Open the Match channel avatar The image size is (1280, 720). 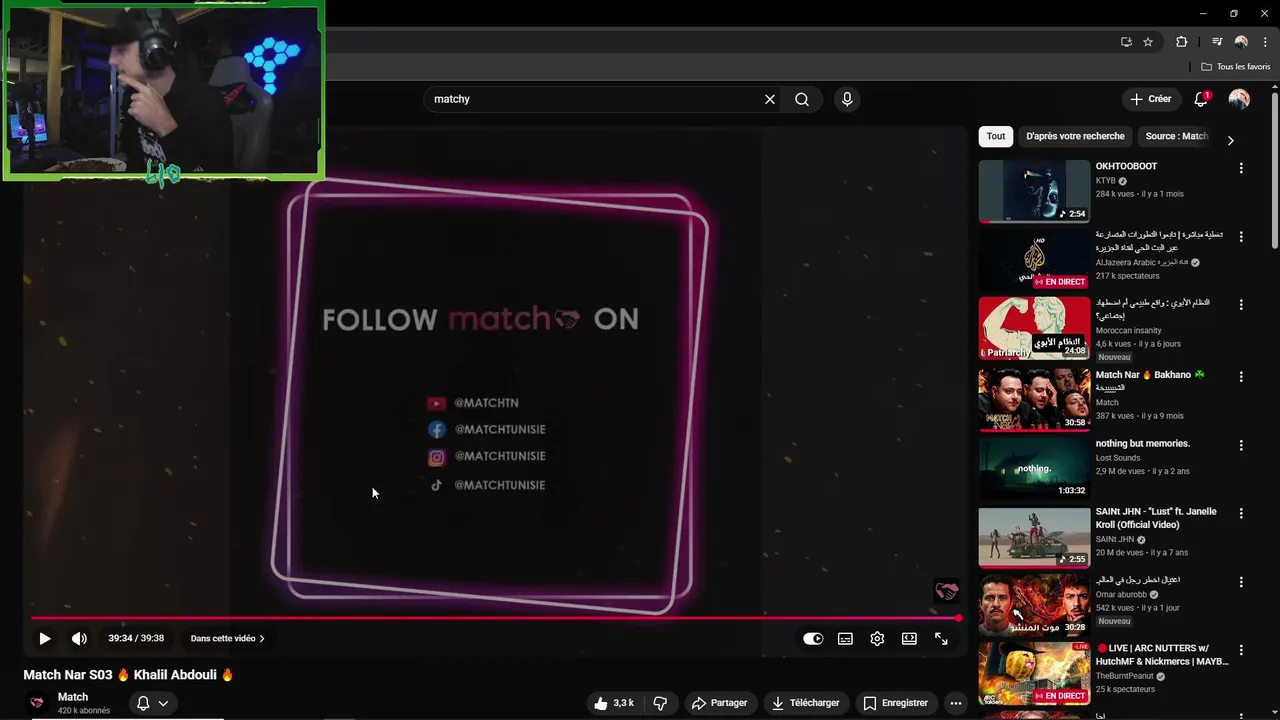(x=37, y=703)
